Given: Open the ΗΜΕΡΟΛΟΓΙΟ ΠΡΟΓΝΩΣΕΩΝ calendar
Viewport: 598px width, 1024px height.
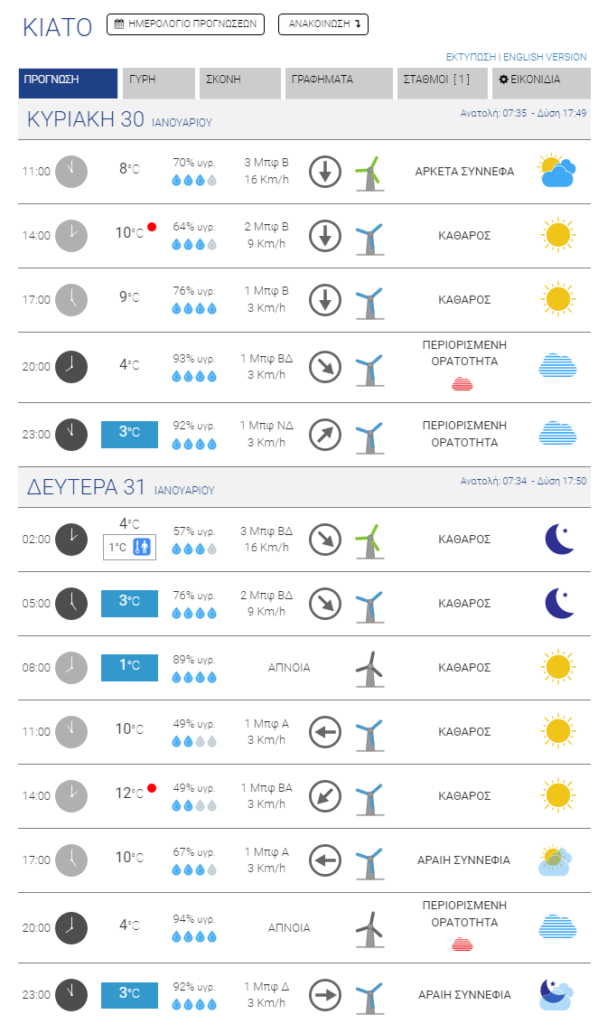Looking at the screenshot, I should (185, 24).
